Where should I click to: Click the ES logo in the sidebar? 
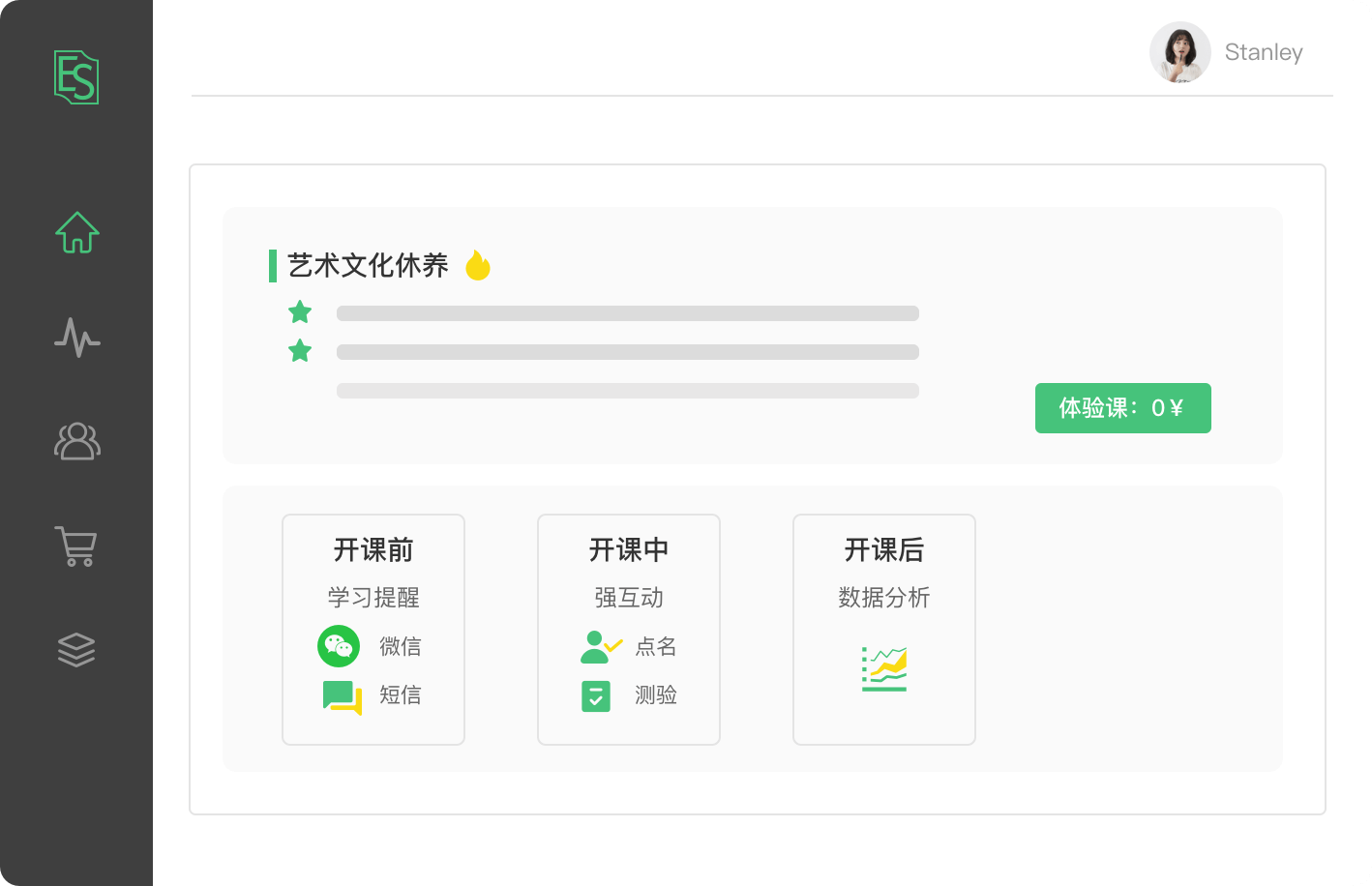pos(76,77)
